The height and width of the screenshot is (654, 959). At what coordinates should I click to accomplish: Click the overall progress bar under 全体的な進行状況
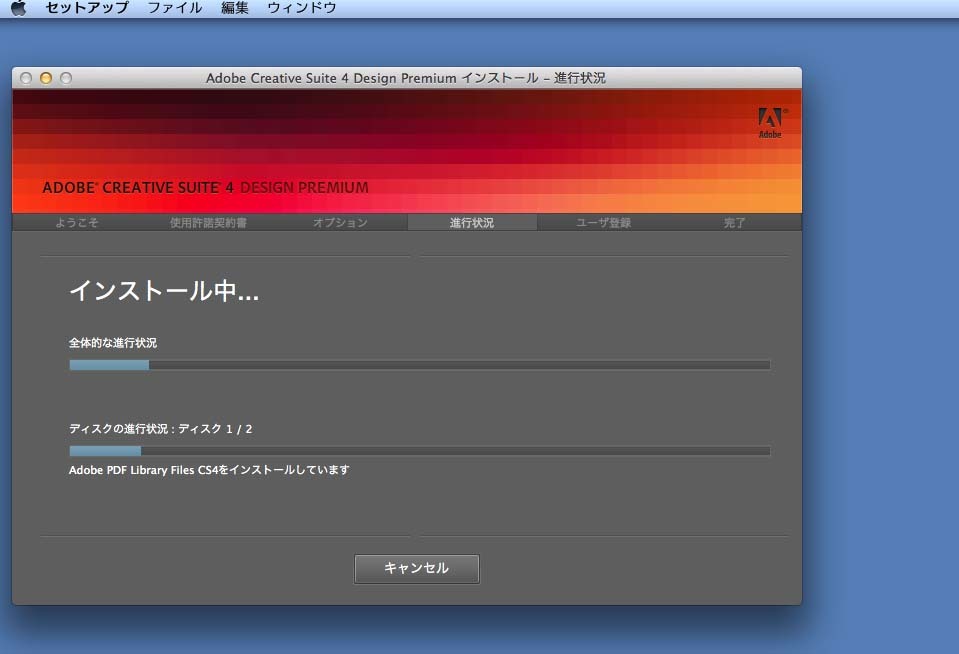(x=420, y=365)
